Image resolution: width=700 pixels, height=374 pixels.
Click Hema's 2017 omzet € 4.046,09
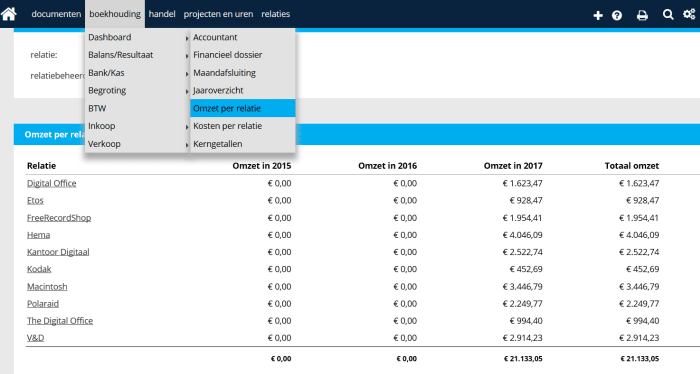pyautogui.click(x=522, y=235)
